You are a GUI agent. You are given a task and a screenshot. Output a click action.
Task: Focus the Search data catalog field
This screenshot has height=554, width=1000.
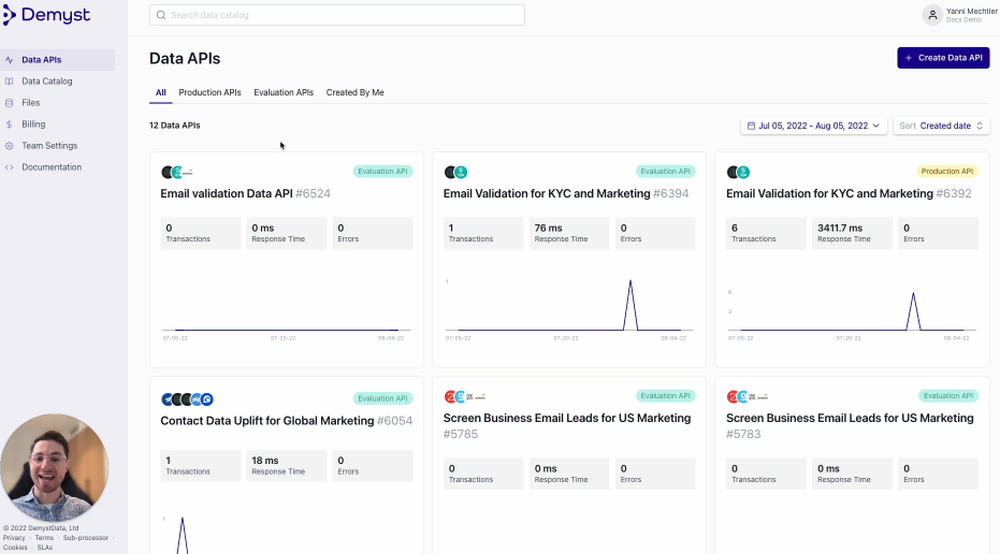point(340,15)
